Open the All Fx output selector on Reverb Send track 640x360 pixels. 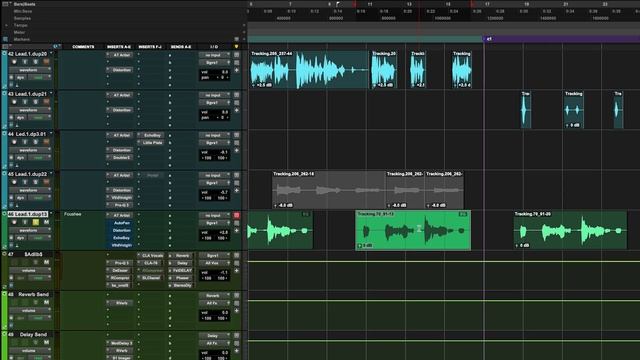[214, 303]
